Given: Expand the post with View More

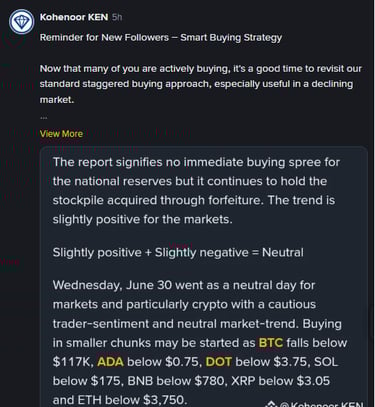Looking at the screenshot, I should [x=61, y=134].
